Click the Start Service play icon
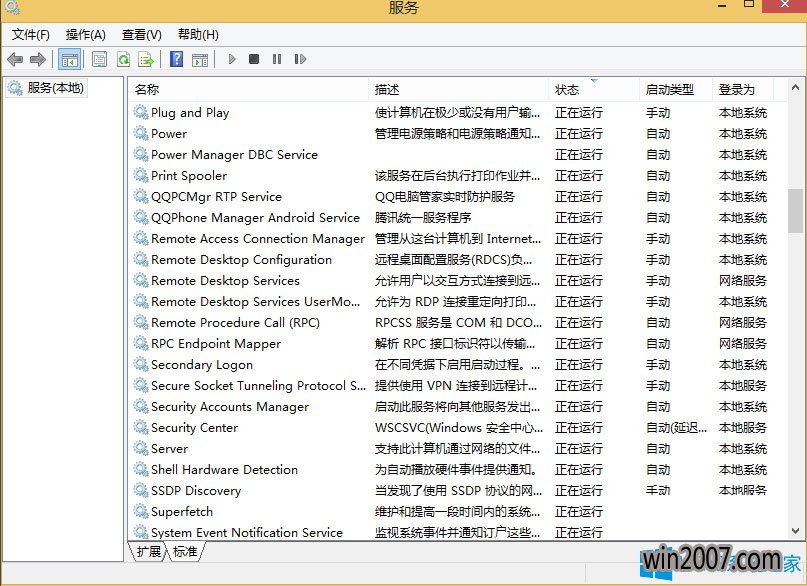Screen dimensions: 807x586 232,59
